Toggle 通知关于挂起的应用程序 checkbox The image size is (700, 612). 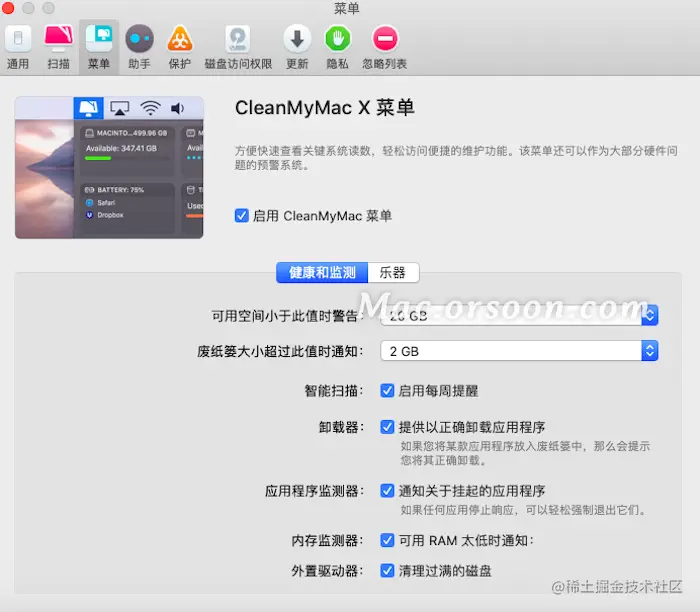click(387, 491)
